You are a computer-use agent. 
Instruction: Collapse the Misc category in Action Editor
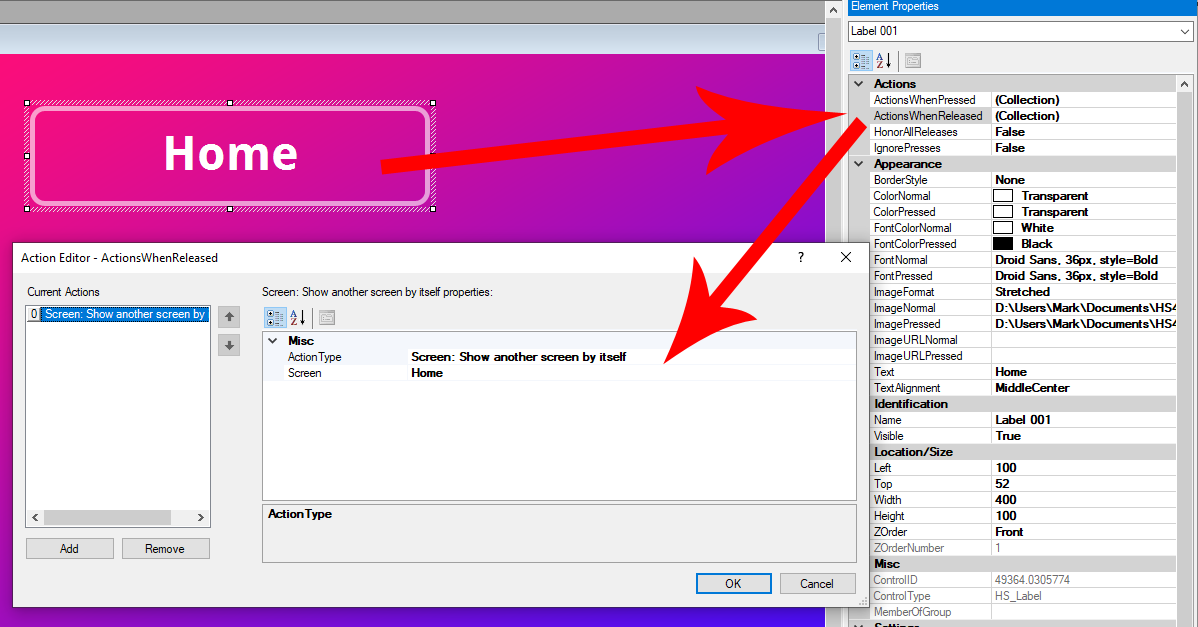[273, 341]
